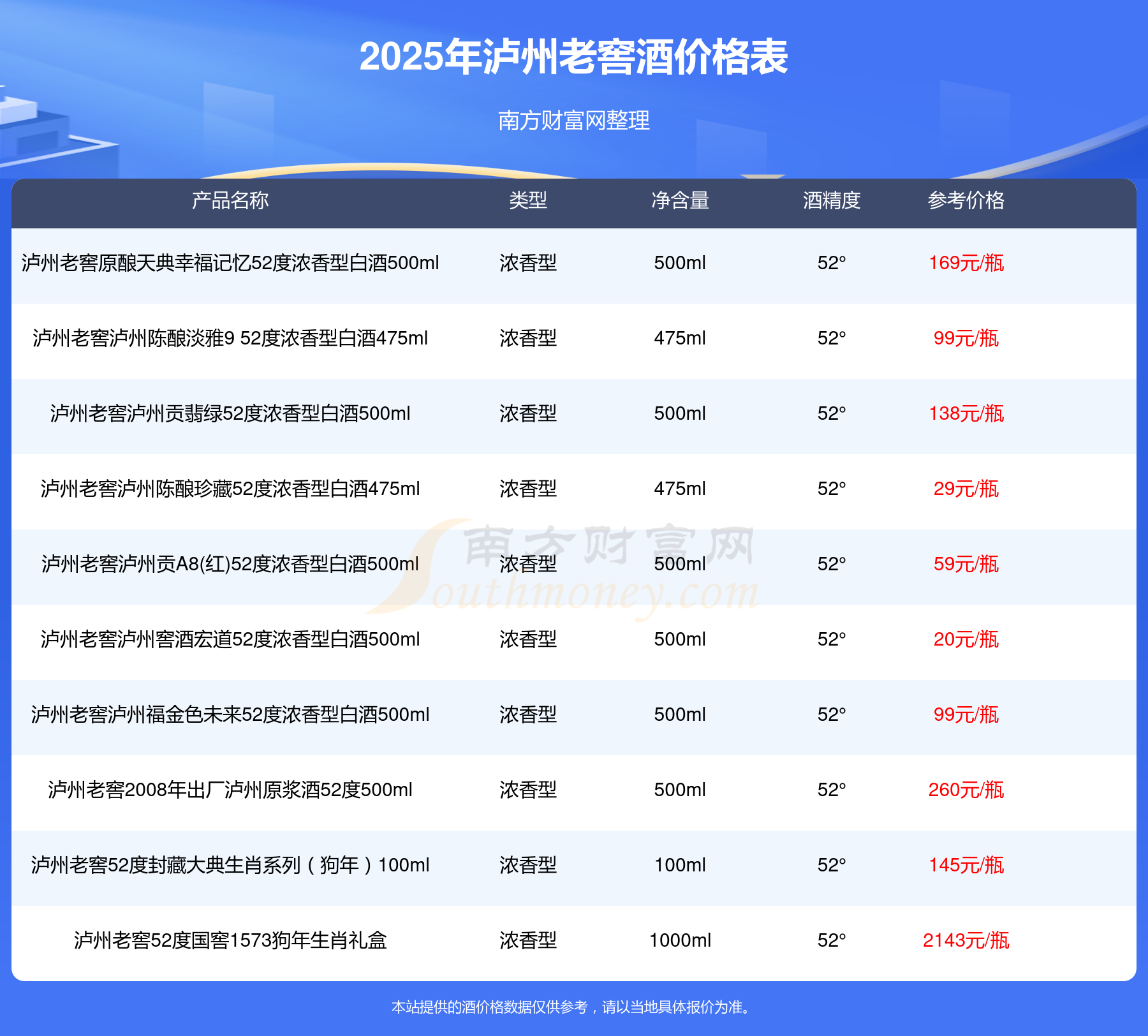Pick net content "475ml" in the 陈酿淡雅9 row

click(x=680, y=338)
